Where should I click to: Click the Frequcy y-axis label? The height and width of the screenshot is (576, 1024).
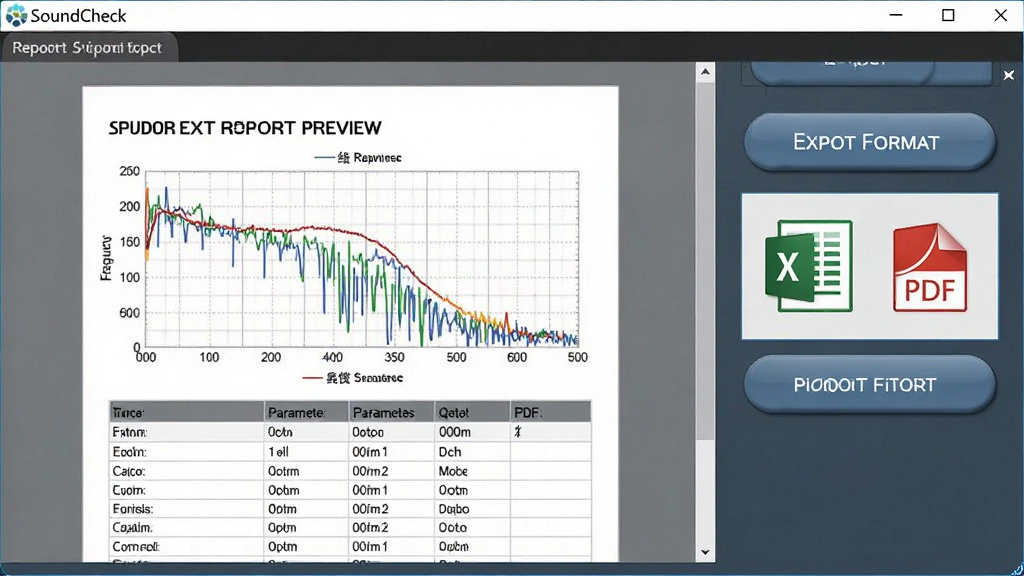click(x=106, y=259)
